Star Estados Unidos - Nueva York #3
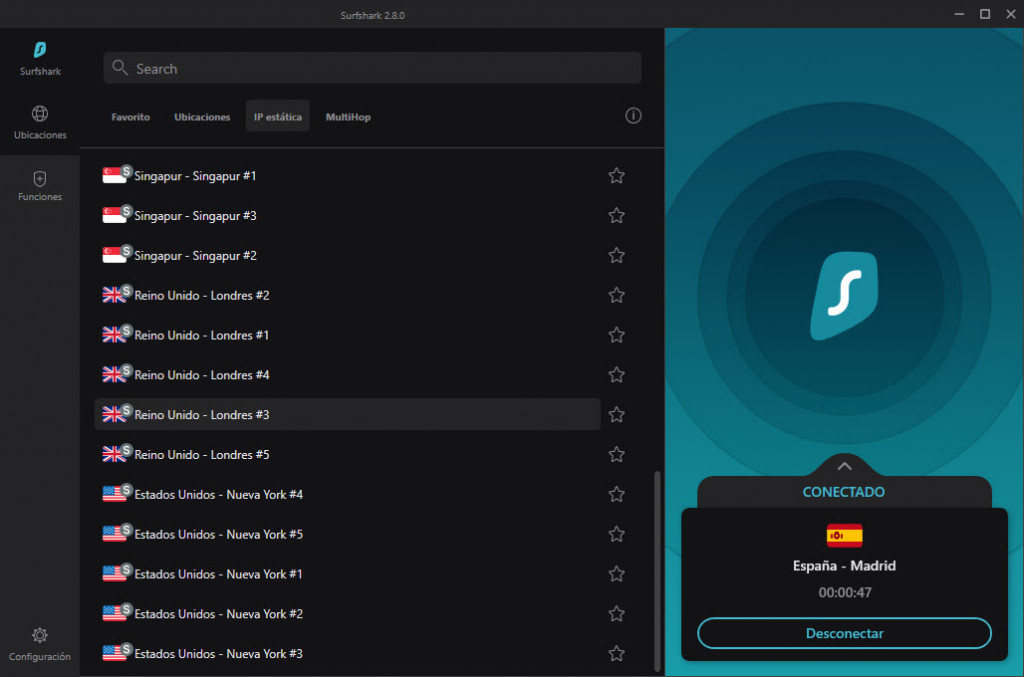 (616, 653)
